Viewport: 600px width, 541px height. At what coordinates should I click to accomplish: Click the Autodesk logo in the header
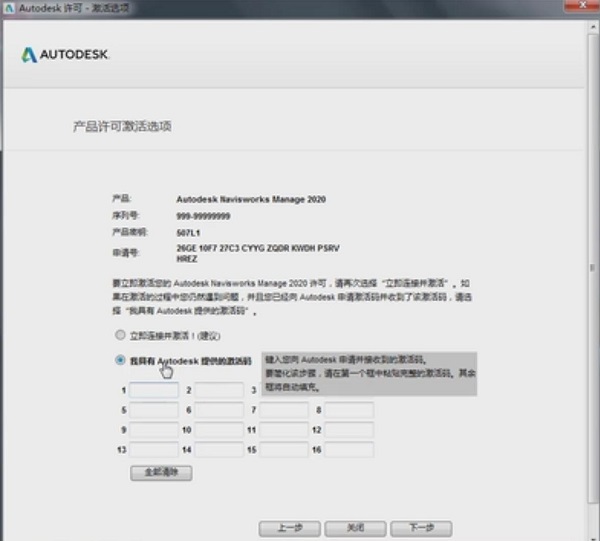pyautogui.click(x=65, y=55)
